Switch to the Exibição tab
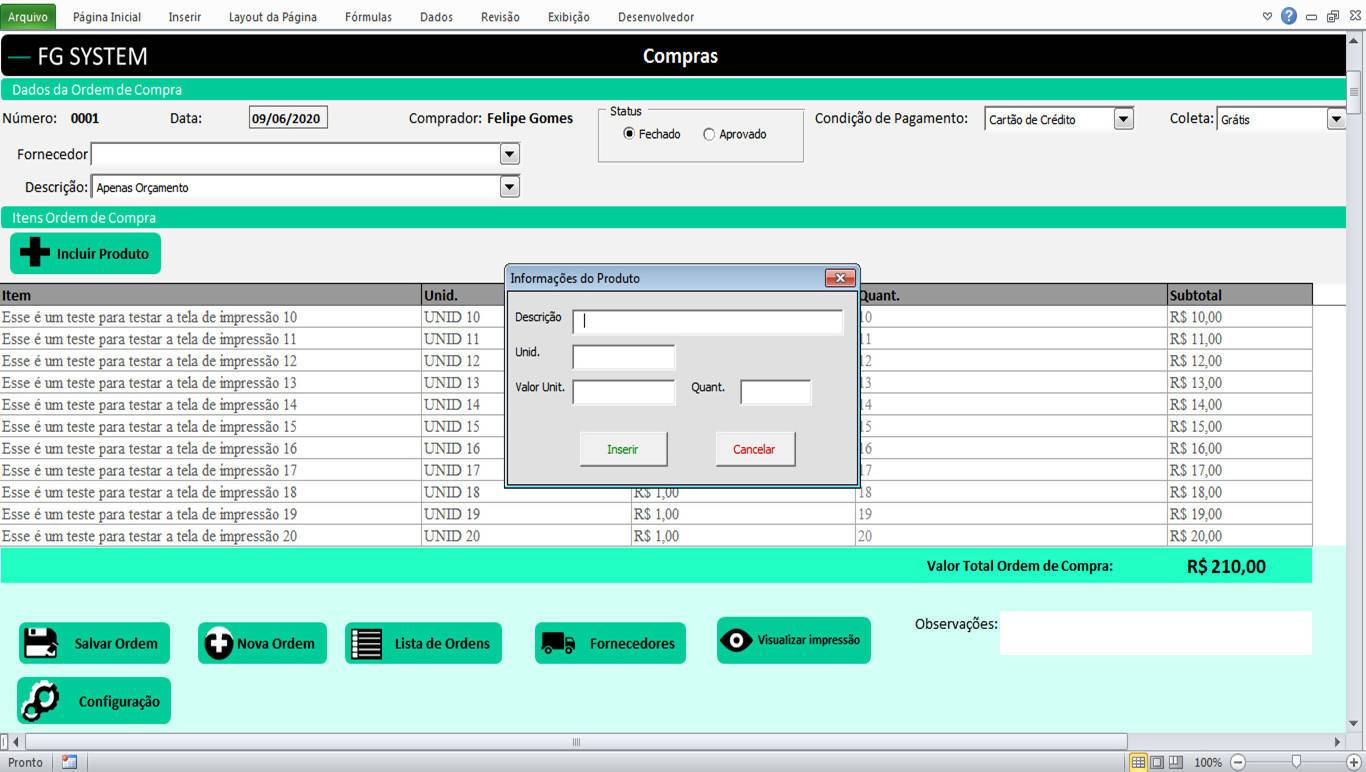The height and width of the screenshot is (772, 1366). [x=569, y=17]
